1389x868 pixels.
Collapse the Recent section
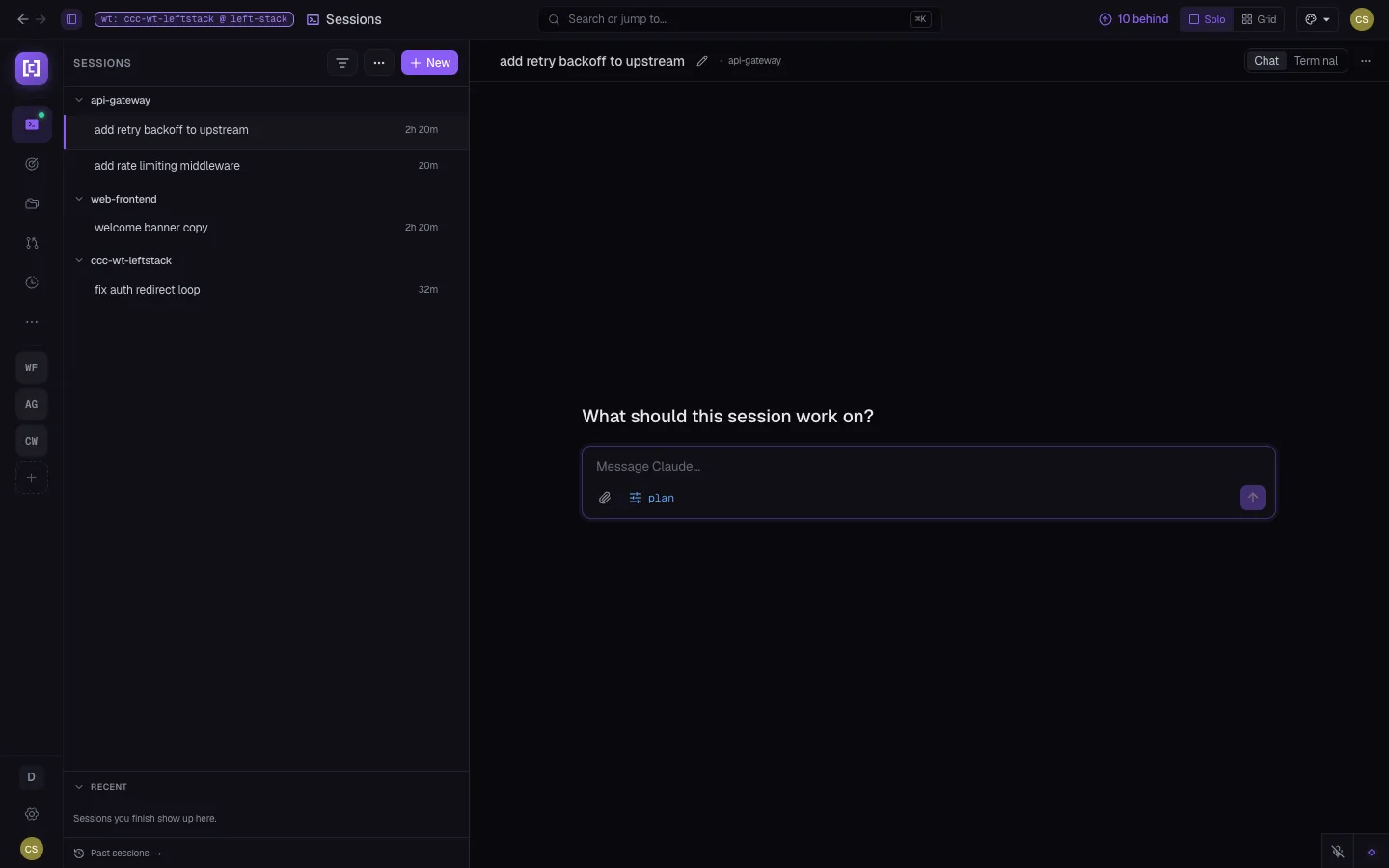(79, 787)
